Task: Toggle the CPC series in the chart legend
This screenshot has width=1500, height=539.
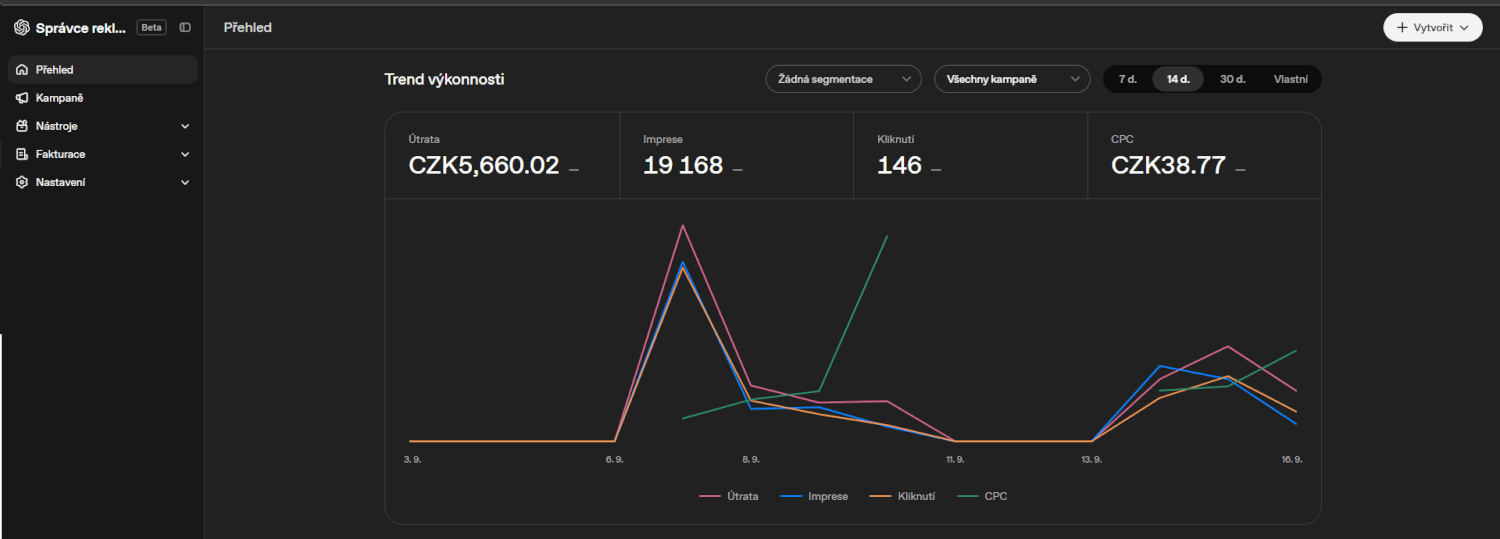Action: (982, 496)
